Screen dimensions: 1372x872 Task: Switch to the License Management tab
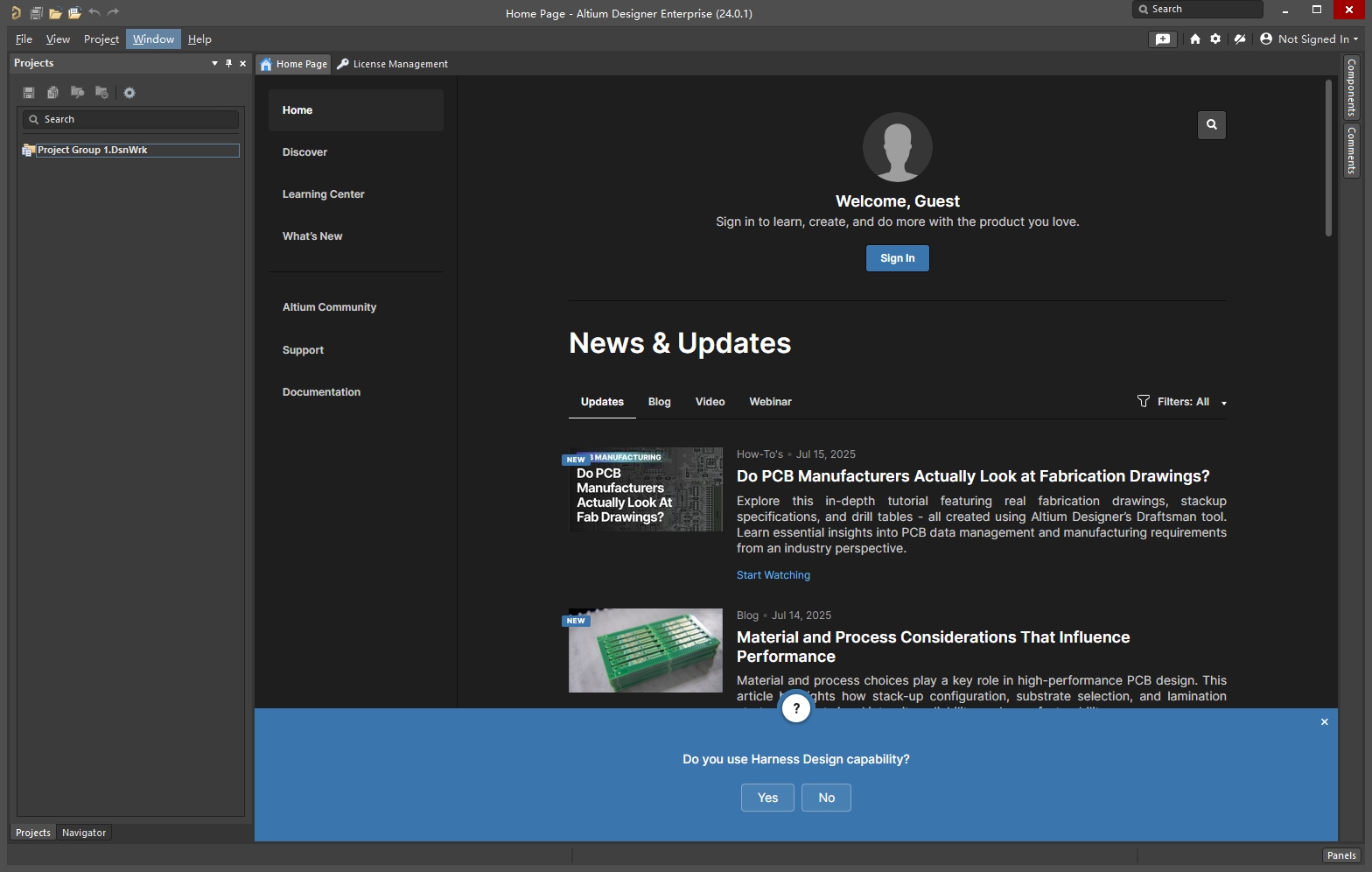[x=393, y=64]
